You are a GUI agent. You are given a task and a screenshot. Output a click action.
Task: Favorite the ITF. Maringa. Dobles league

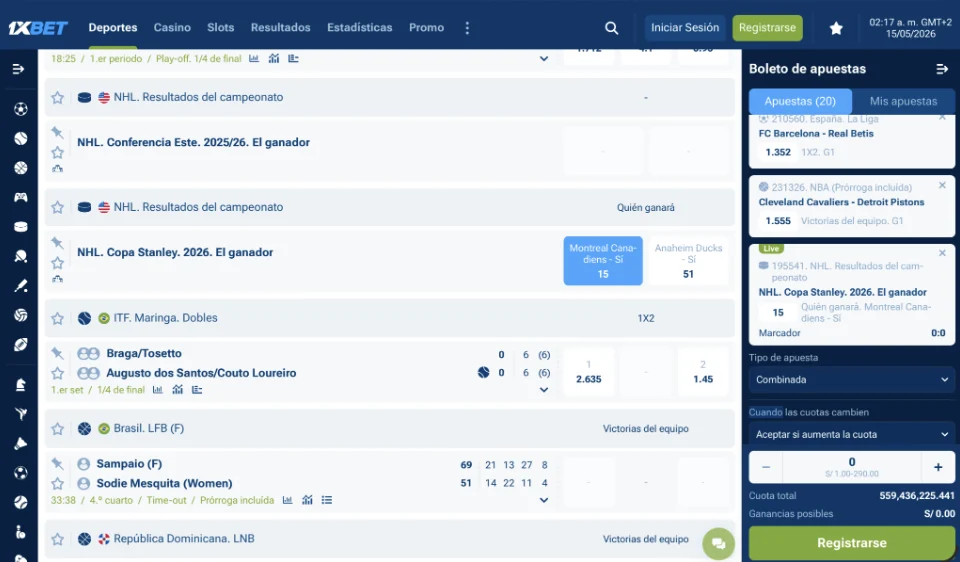[x=58, y=318]
